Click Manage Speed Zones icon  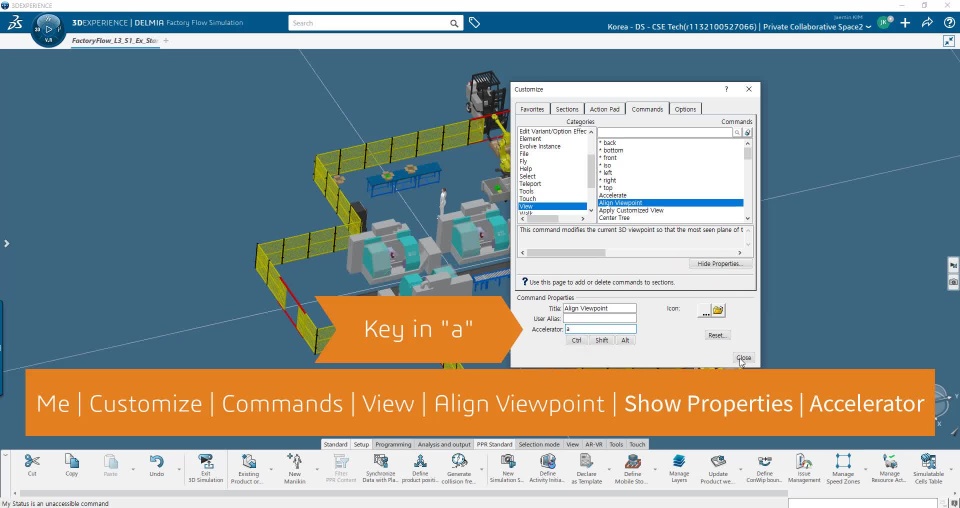(x=843, y=461)
